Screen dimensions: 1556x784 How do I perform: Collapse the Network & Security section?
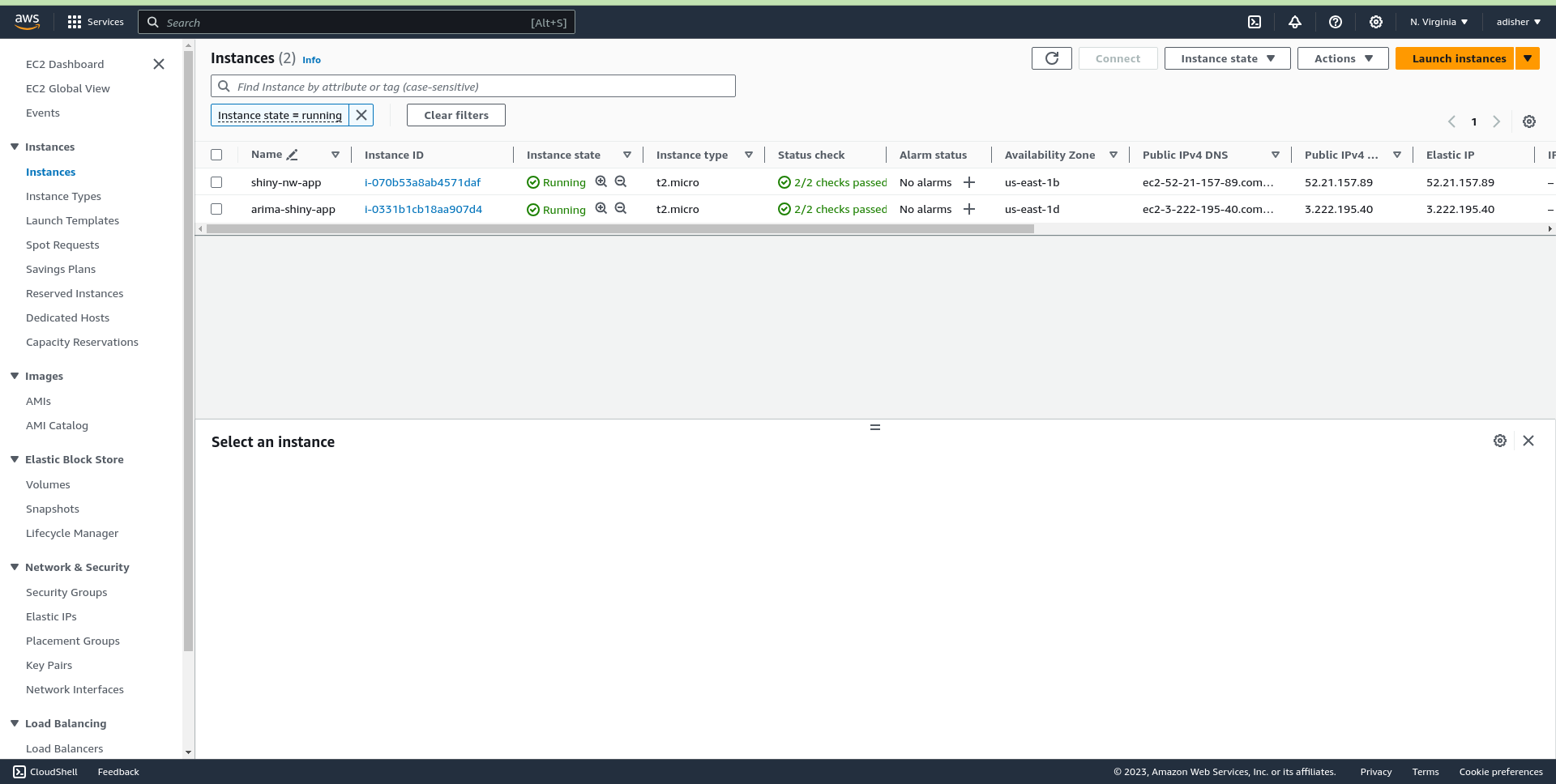click(15, 567)
